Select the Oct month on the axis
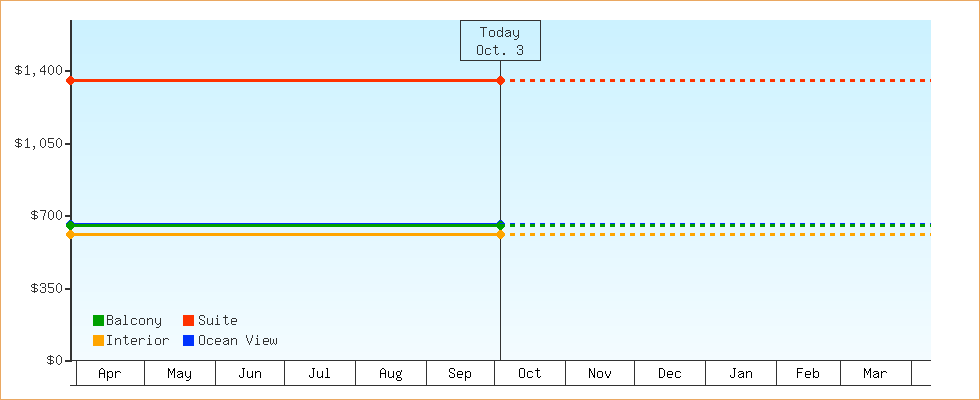 [x=530, y=373]
